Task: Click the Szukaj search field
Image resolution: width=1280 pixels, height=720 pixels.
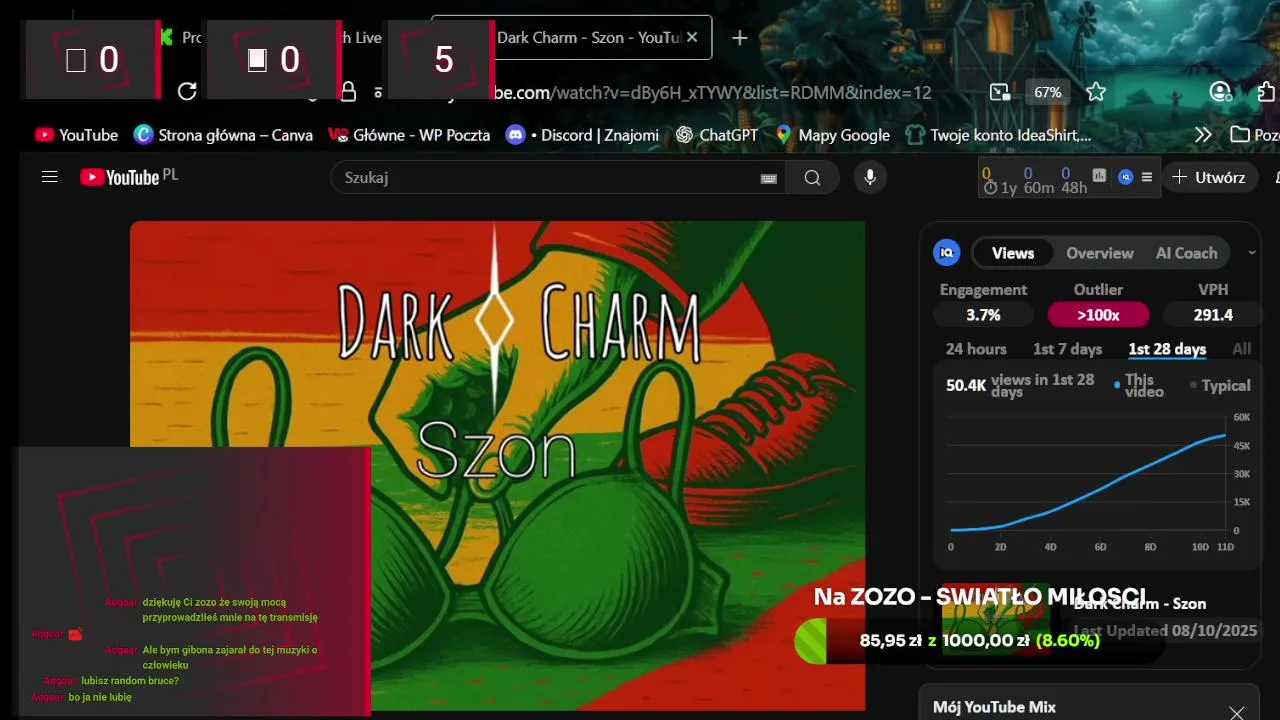Action: coord(545,177)
